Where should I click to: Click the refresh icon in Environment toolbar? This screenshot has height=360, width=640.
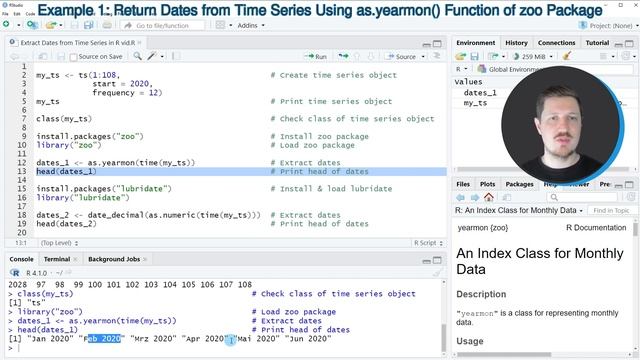point(626,56)
